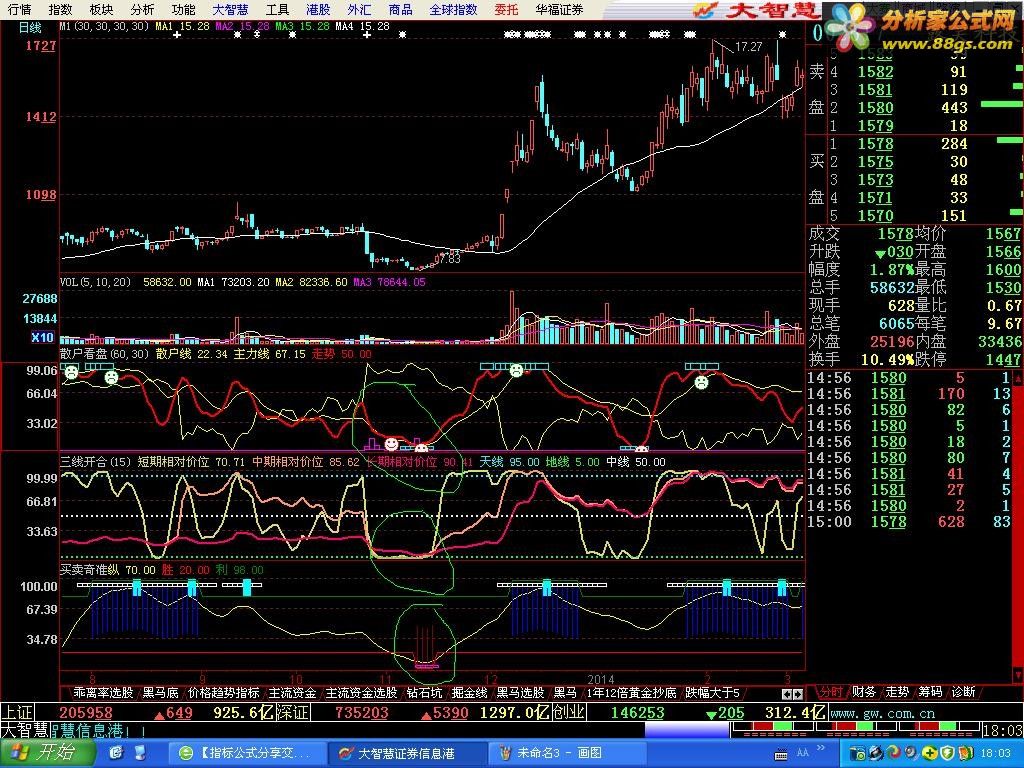Switch to 大智慧证券信息港 taskbar button
Image resolution: width=1024 pixels, height=768 pixels.
(406, 753)
